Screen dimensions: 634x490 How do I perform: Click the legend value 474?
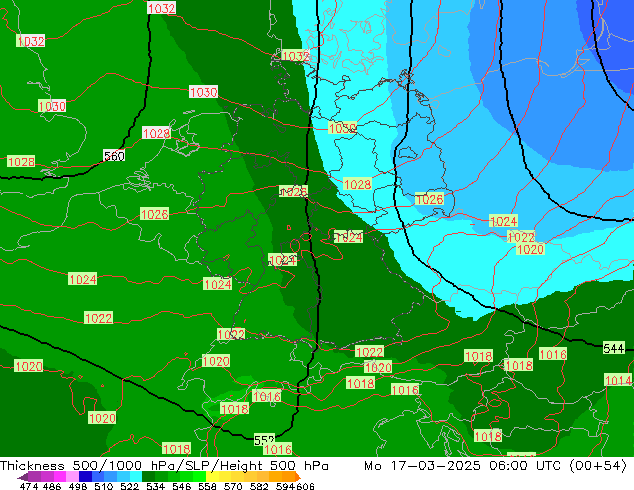click(29, 486)
